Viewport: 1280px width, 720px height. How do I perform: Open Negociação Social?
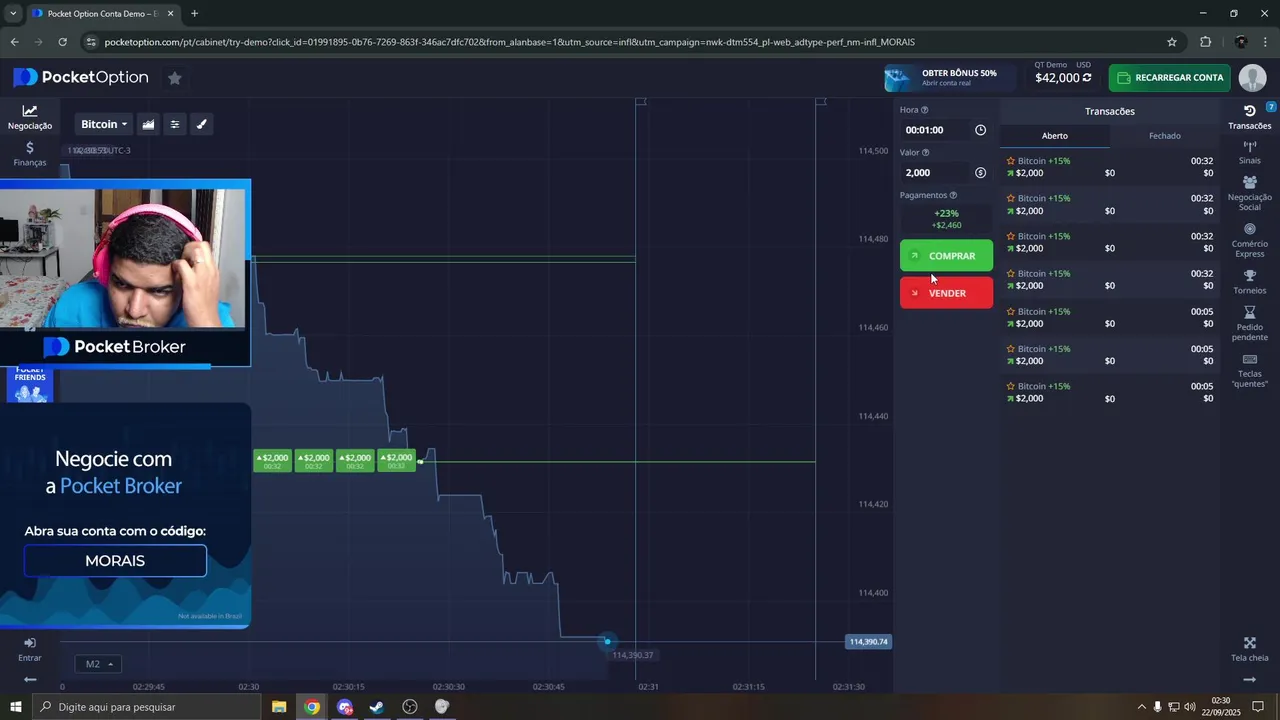point(1249,194)
